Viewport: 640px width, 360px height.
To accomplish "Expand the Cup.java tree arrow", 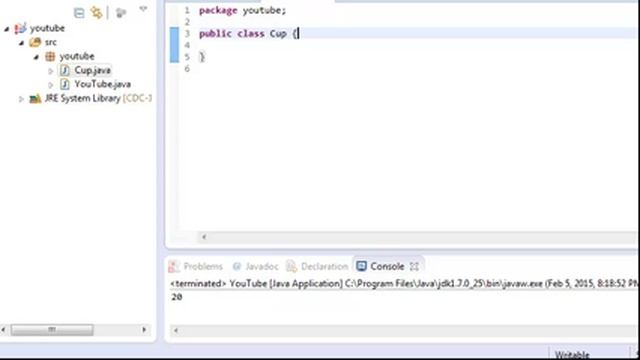I will pyautogui.click(x=51, y=71).
